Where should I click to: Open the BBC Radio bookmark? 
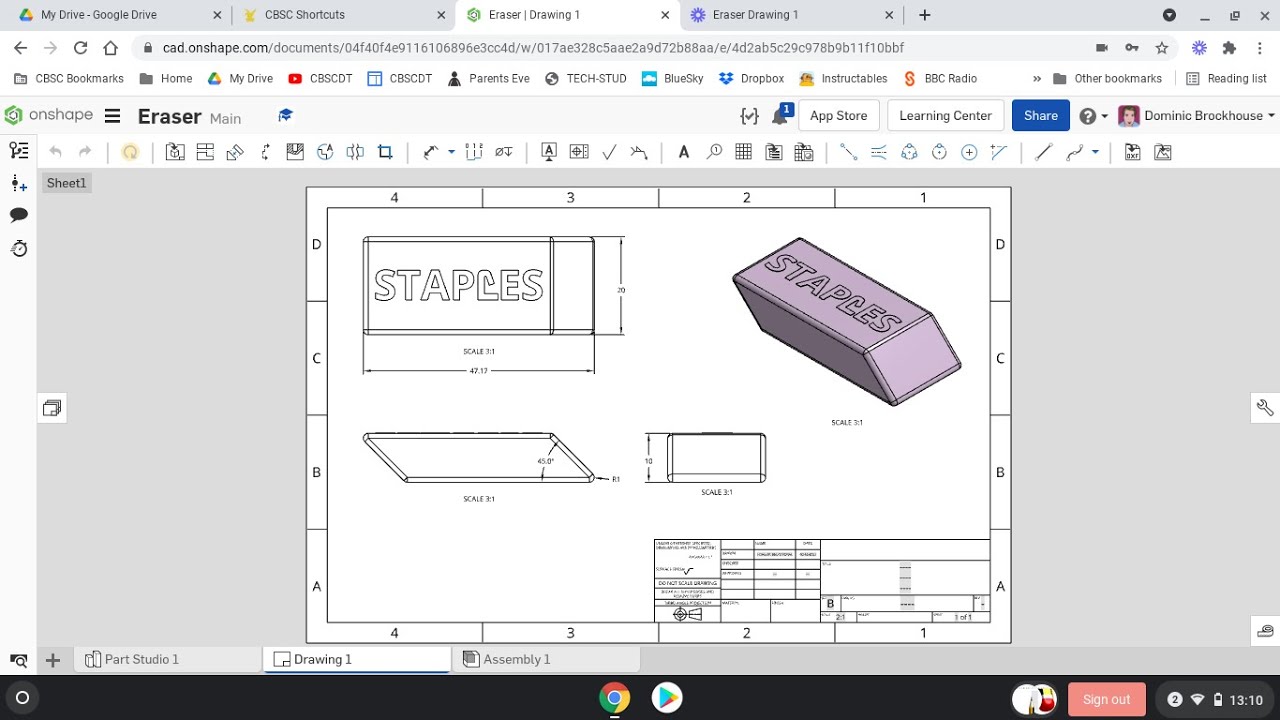[x=939, y=78]
